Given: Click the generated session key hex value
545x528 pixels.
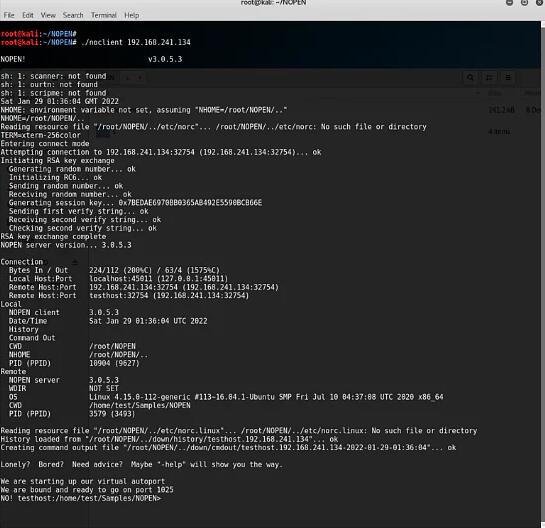Looking at the screenshot, I should click(190, 203).
